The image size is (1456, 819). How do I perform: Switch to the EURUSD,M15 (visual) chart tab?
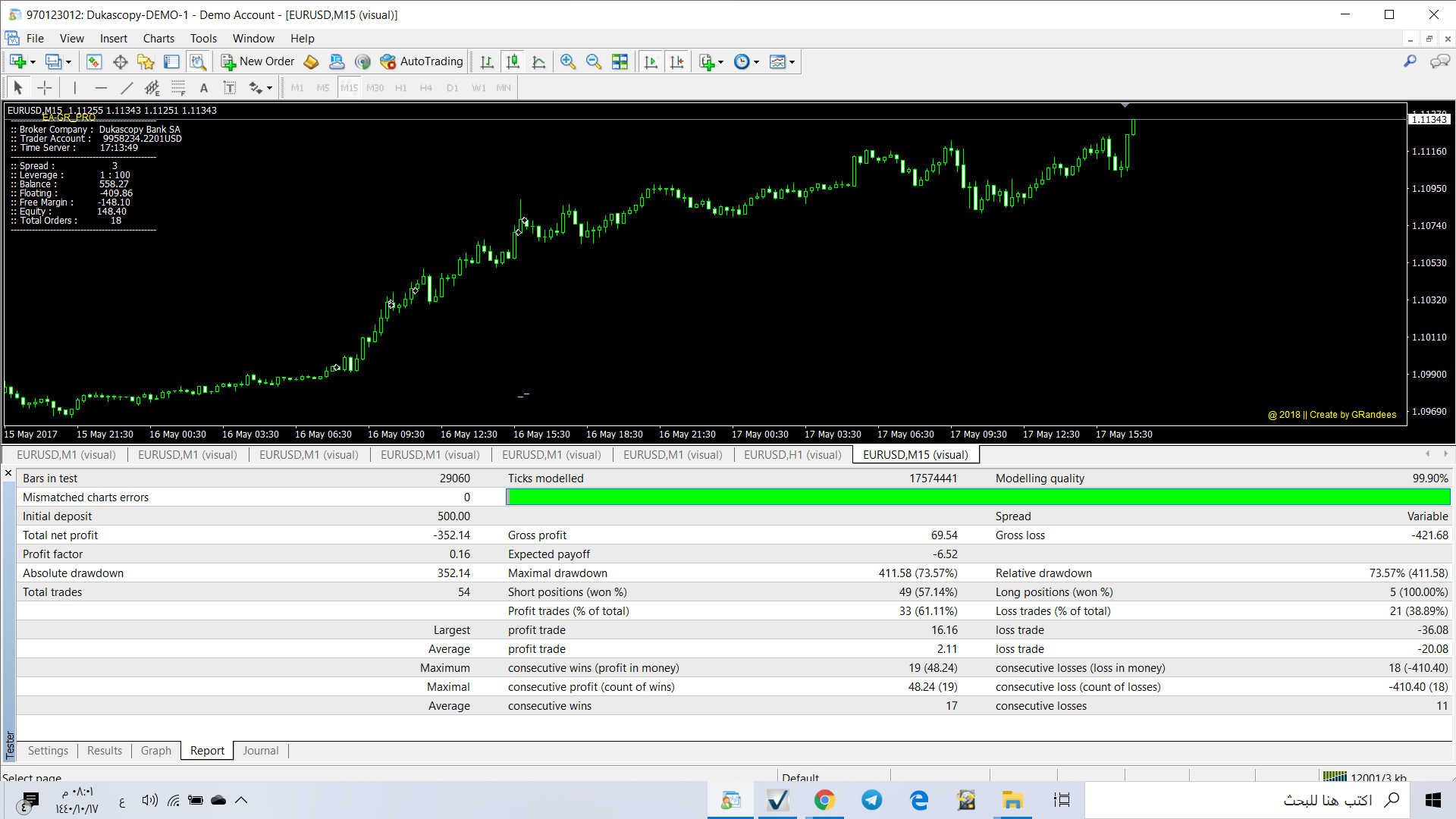click(915, 455)
